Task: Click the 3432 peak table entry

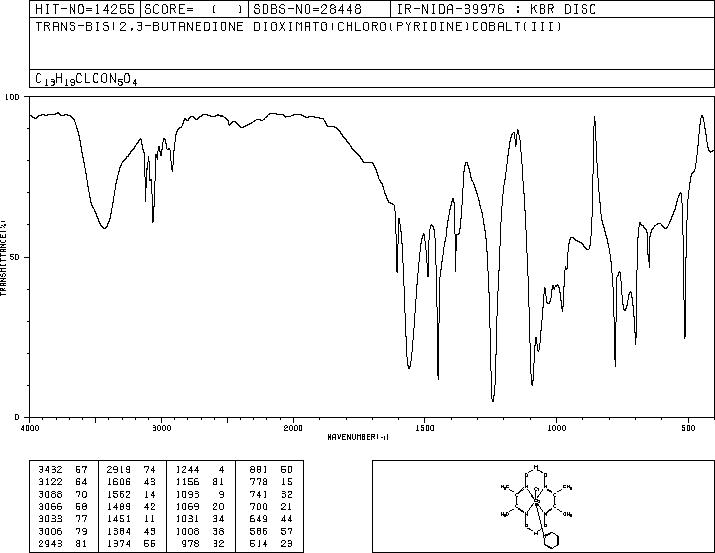Action: pyautogui.click(x=63, y=470)
